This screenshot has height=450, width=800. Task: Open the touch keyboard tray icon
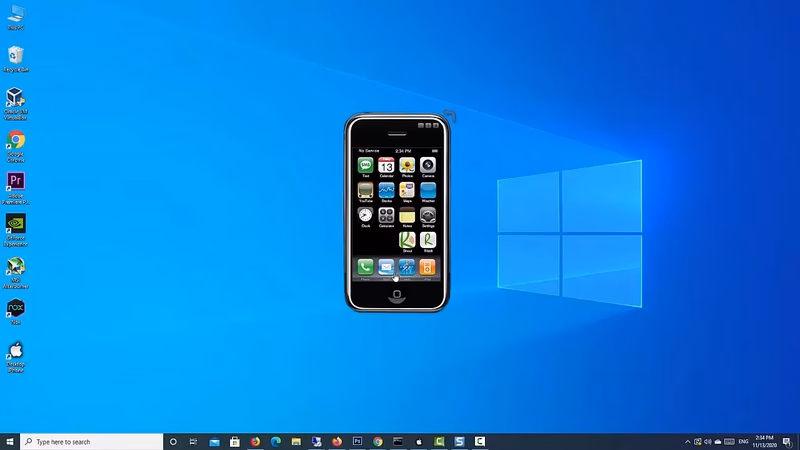pos(730,442)
